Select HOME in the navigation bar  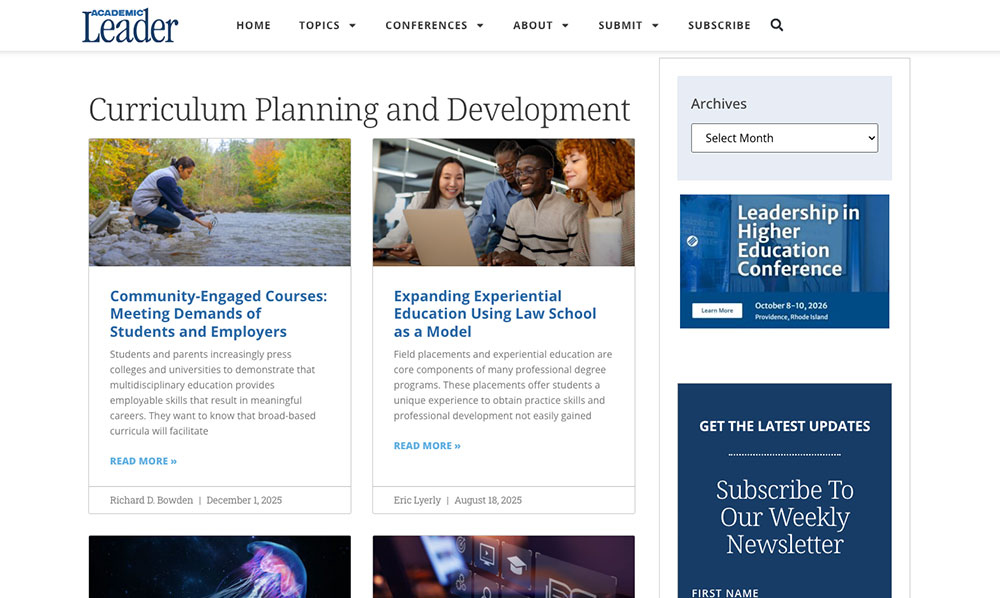[253, 25]
